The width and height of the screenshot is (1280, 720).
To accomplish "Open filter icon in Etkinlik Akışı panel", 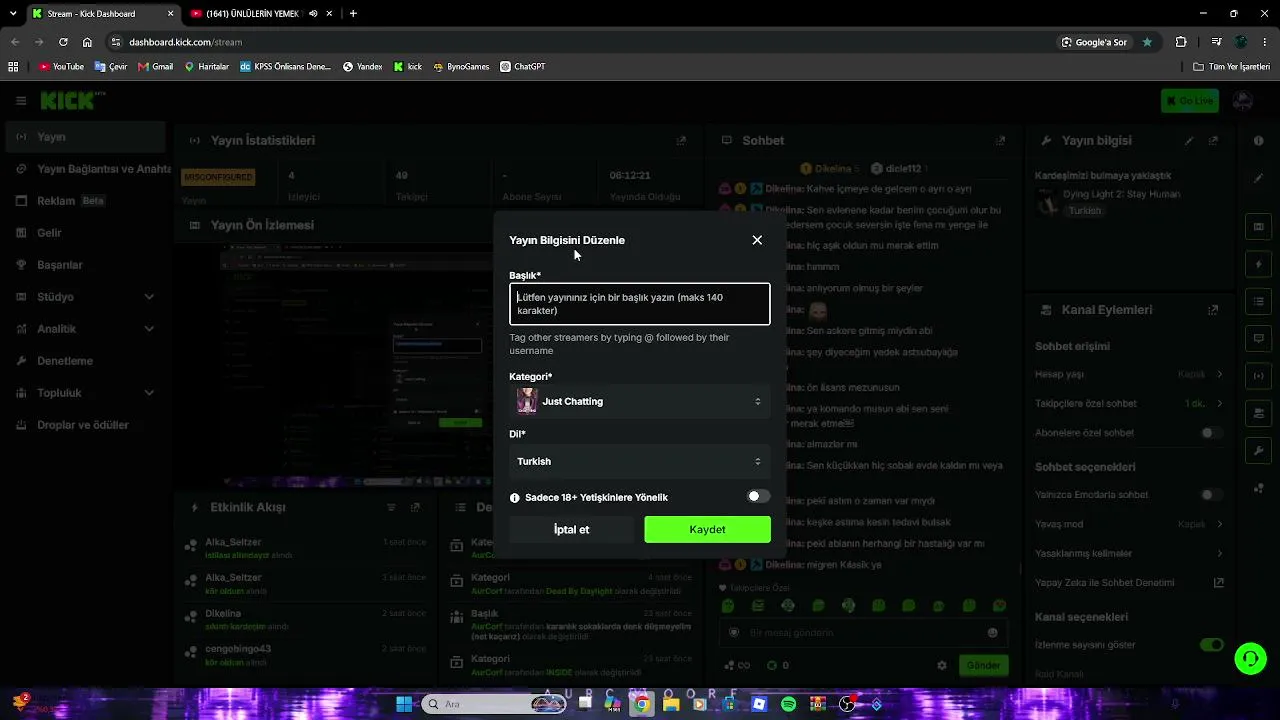I will (391, 507).
